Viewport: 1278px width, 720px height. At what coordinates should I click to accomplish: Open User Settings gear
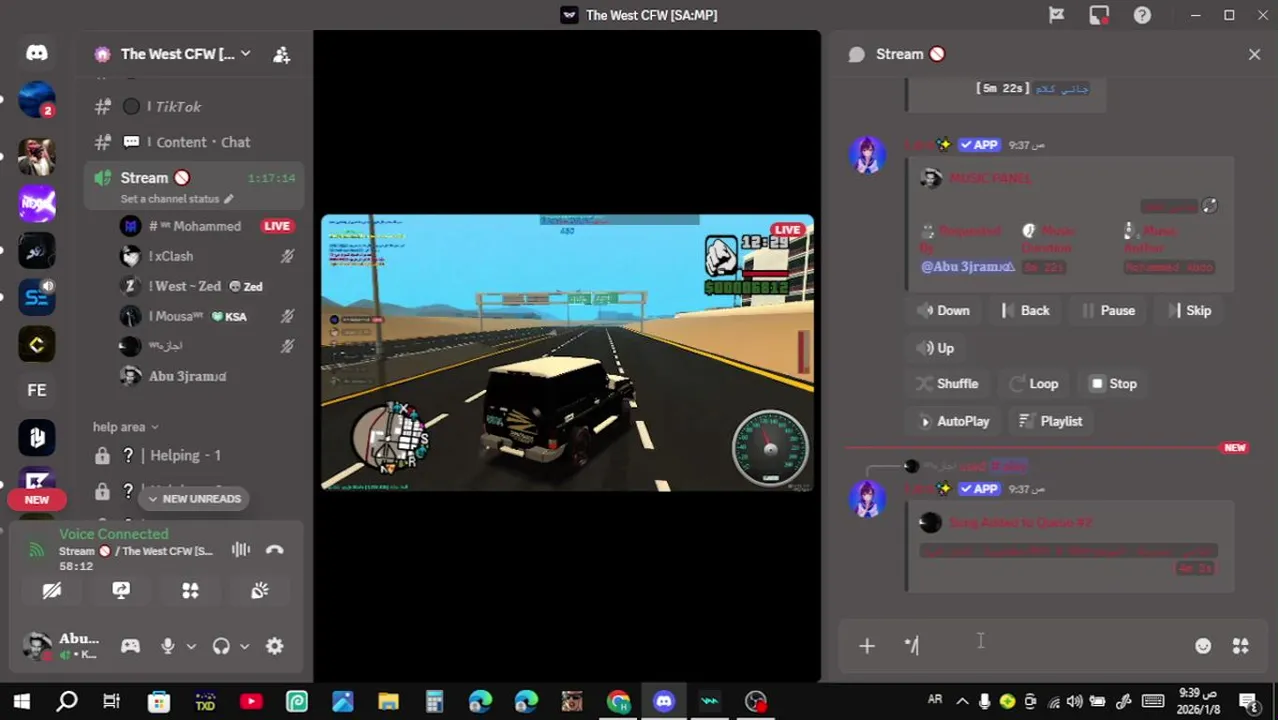(x=274, y=646)
